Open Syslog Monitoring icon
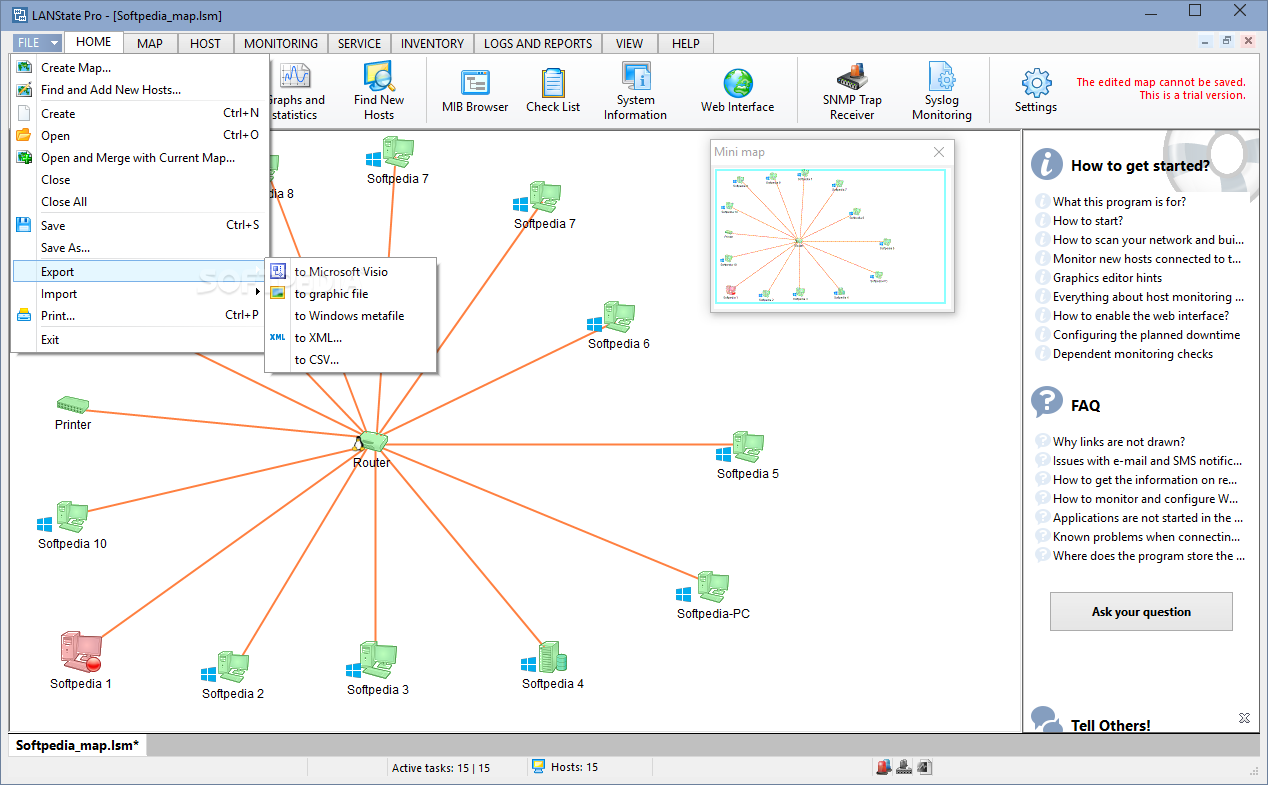Viewport: 1268px width, 785px height. coord(941,76)
